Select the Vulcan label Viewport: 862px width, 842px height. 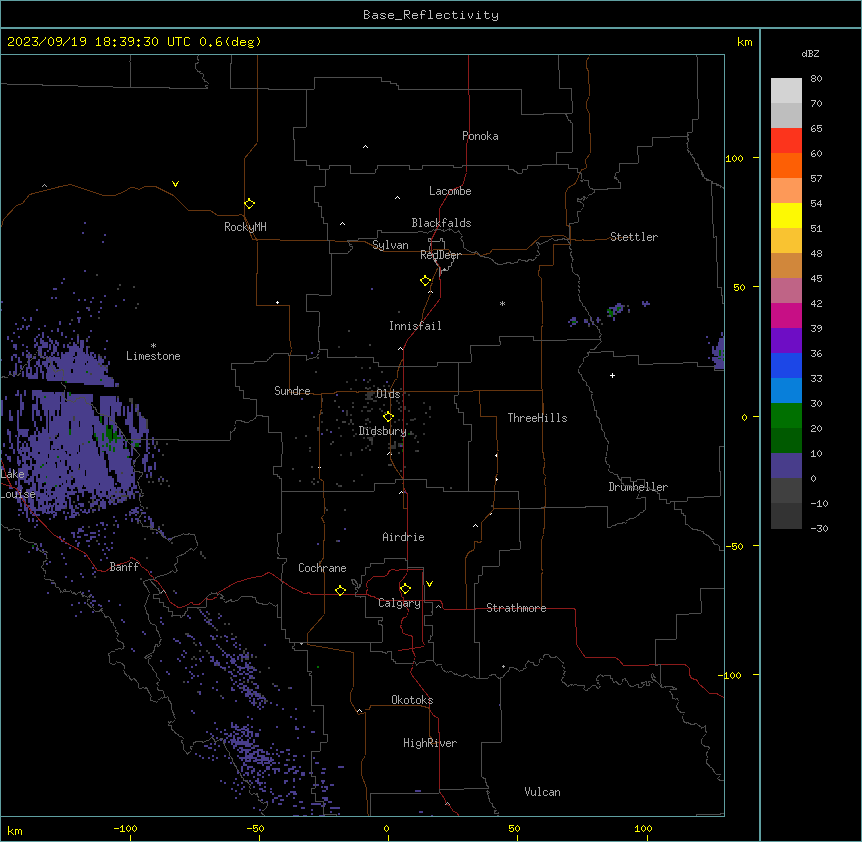542,792
